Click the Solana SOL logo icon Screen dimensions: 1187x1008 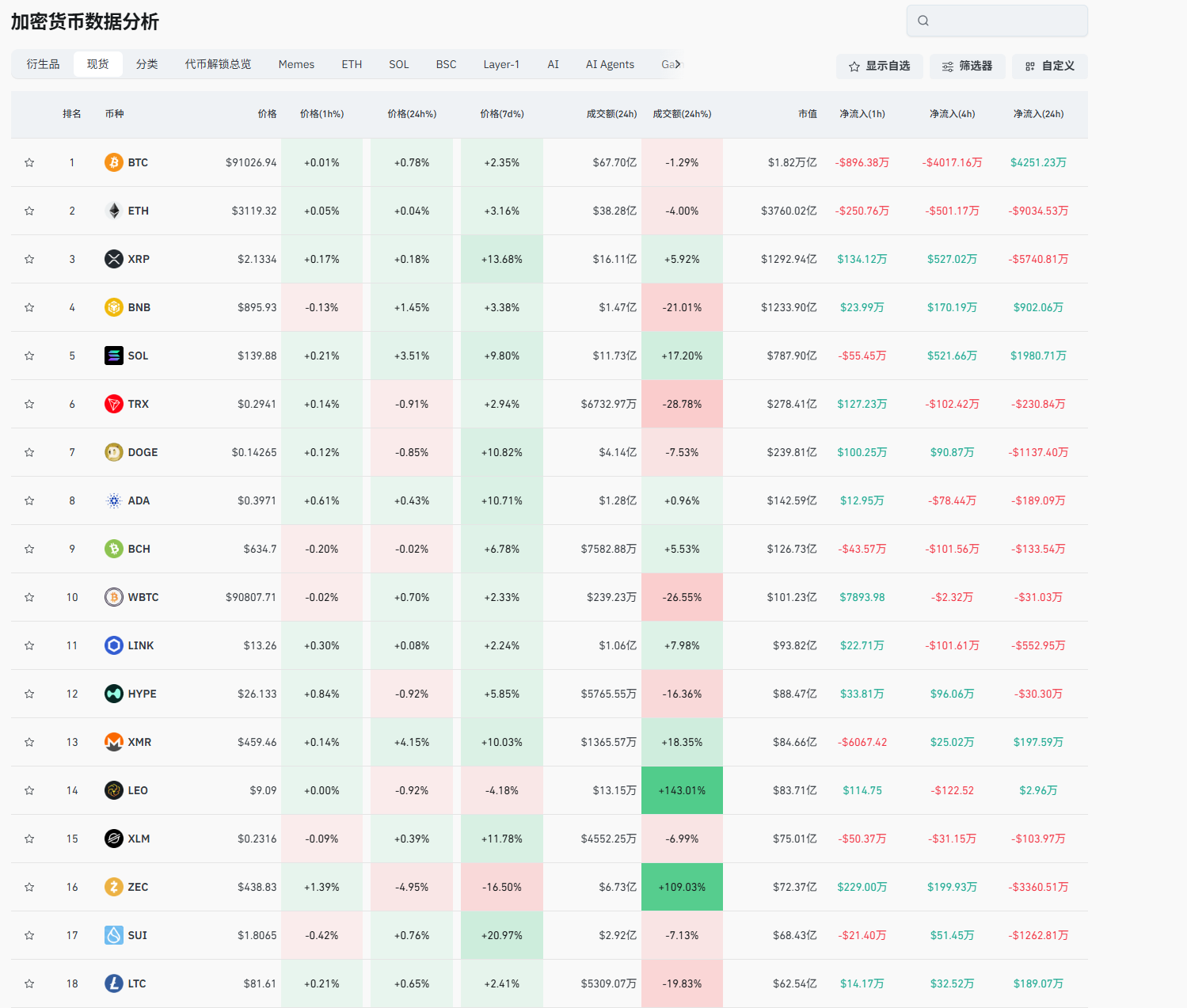point(114,356)
